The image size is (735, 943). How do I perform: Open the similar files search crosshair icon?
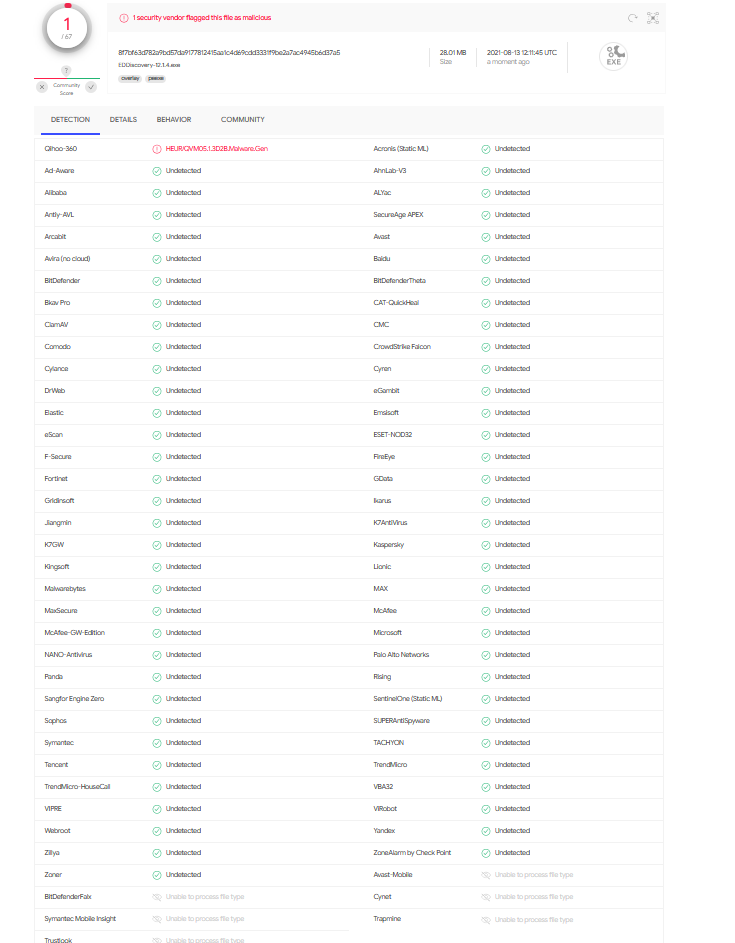[x=653, y=17]
